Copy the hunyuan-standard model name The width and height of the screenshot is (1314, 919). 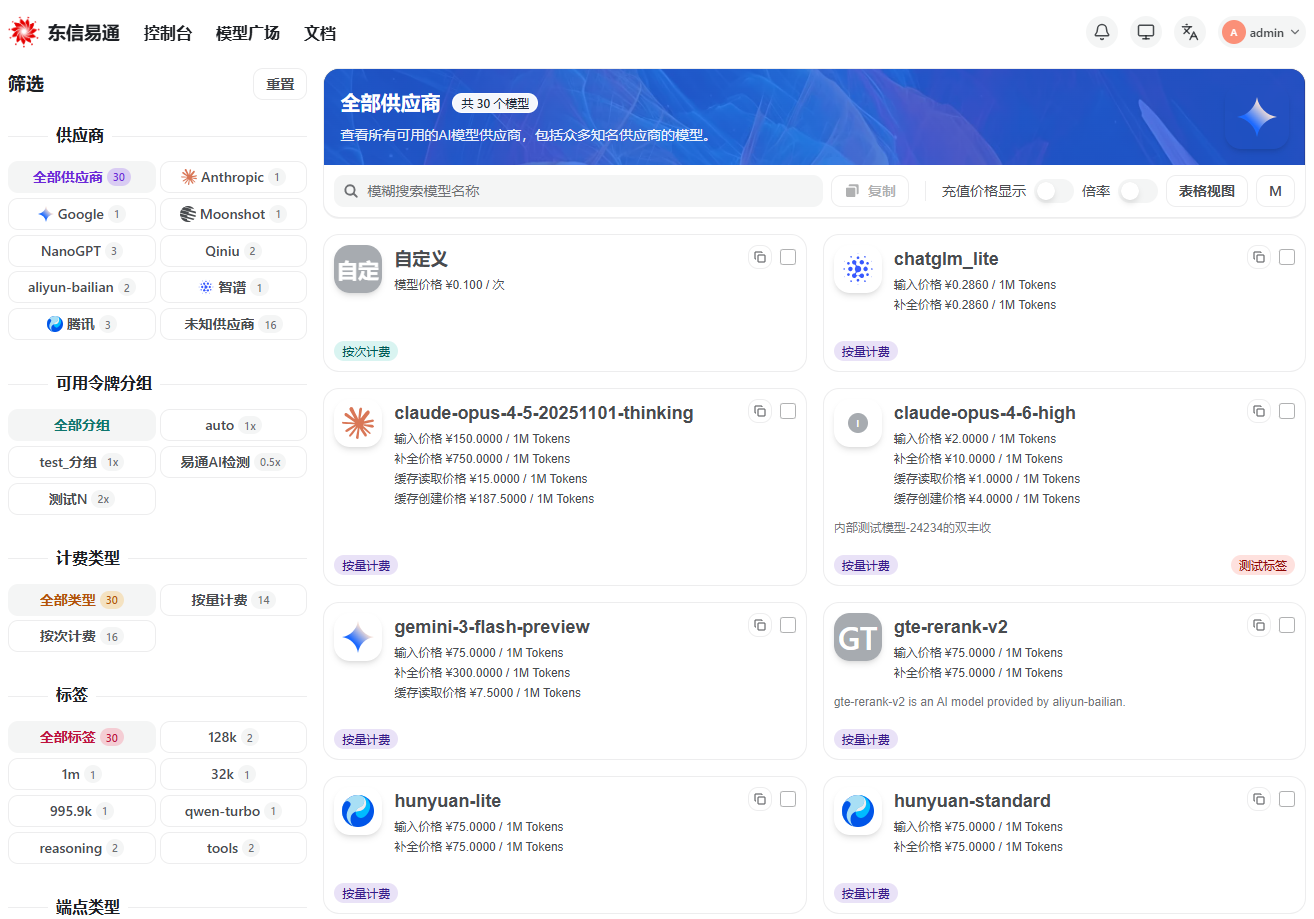(1259, 799)
